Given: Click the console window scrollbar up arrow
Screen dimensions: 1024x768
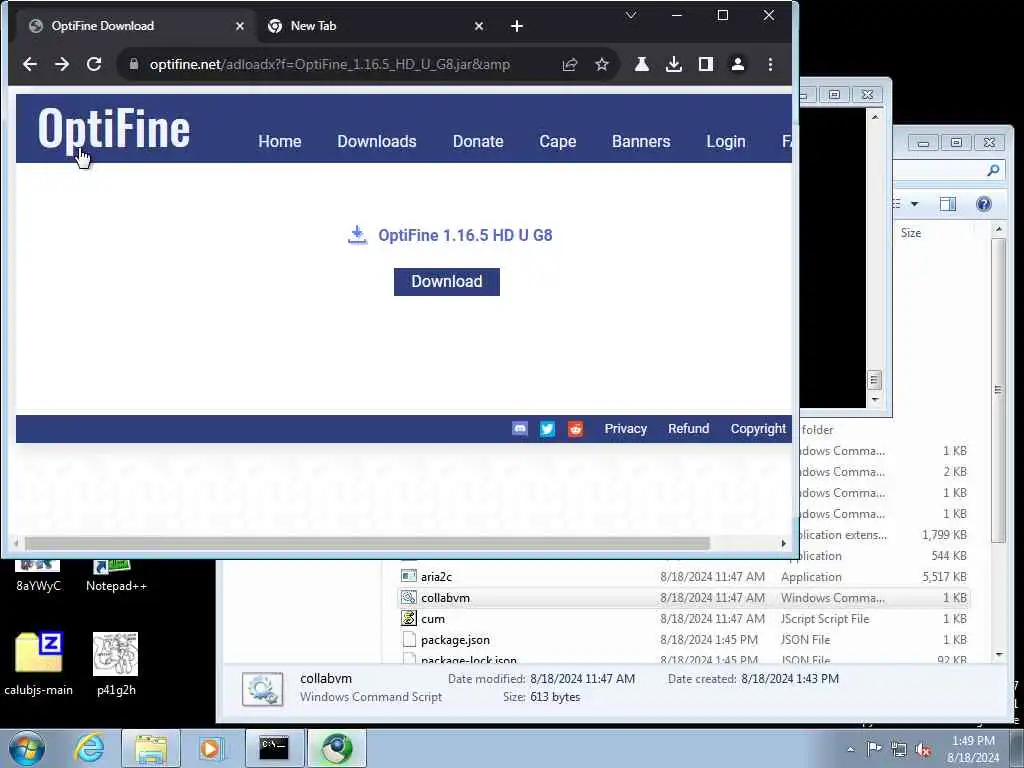Looking at the screenshot, I should [875, 117].
